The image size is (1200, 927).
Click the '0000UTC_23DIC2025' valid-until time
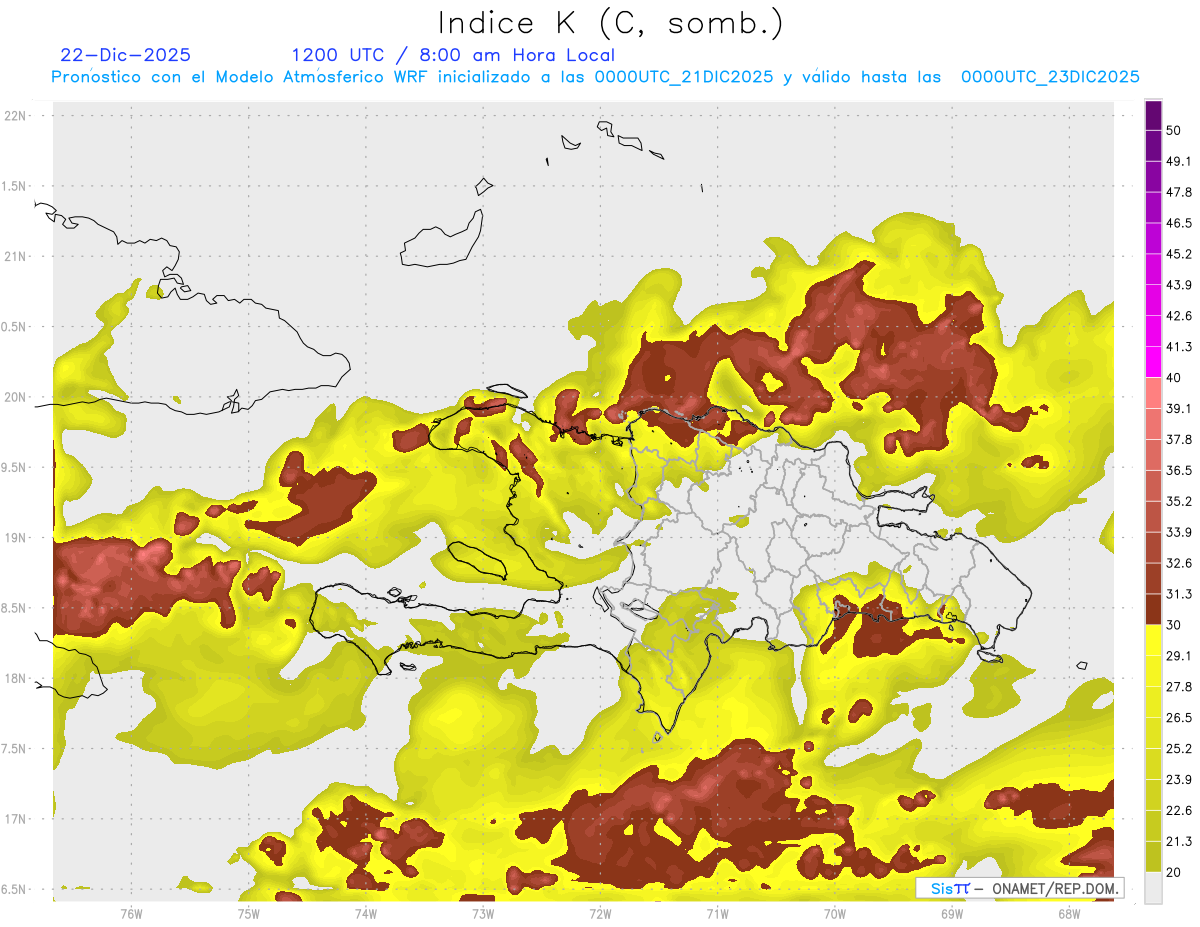pos(1050,77)
